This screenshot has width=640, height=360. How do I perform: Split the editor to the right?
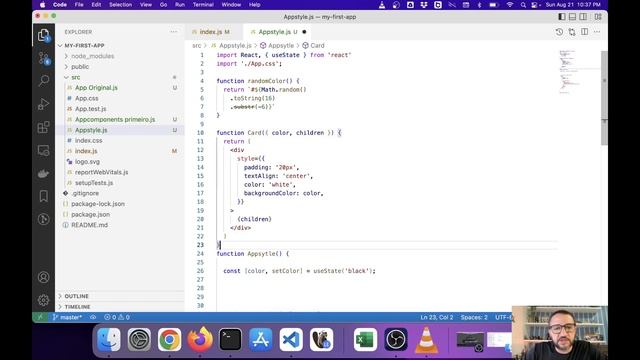[x=584, y=32]
